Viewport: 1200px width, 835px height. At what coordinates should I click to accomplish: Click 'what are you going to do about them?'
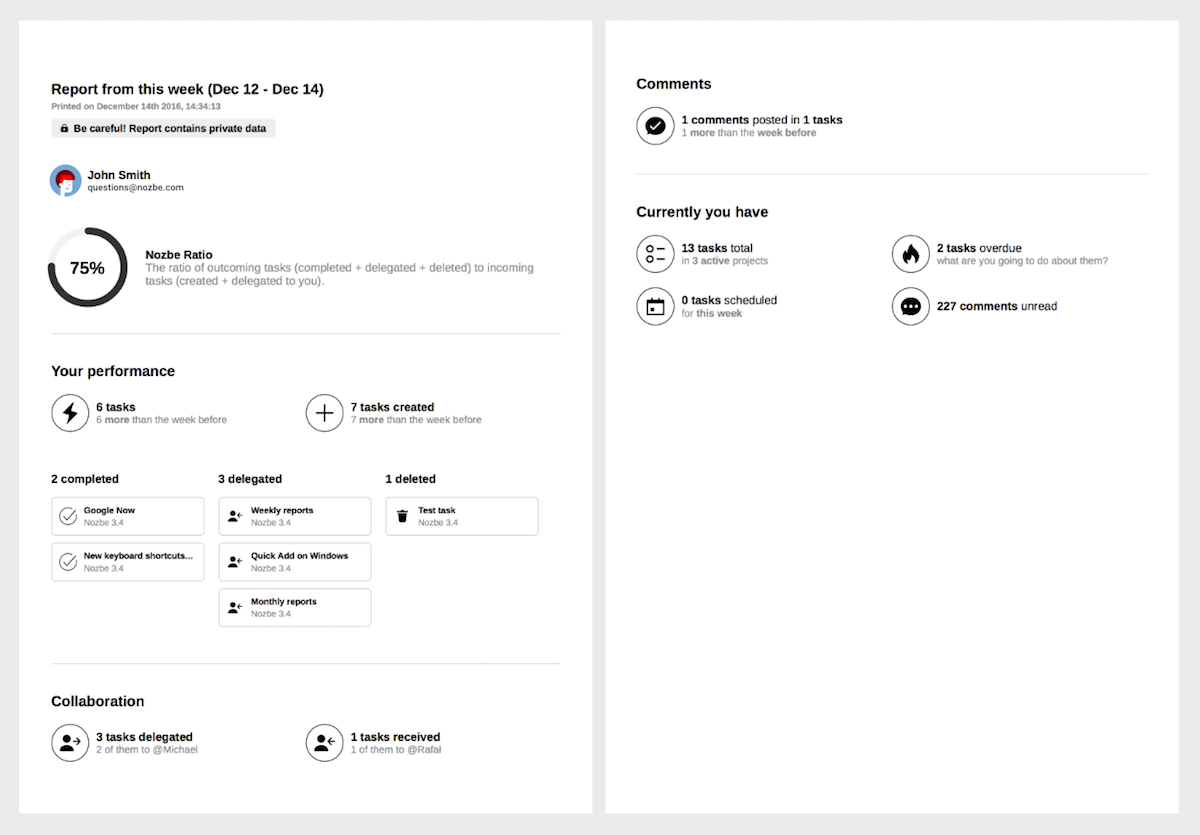click(1022, 261)
